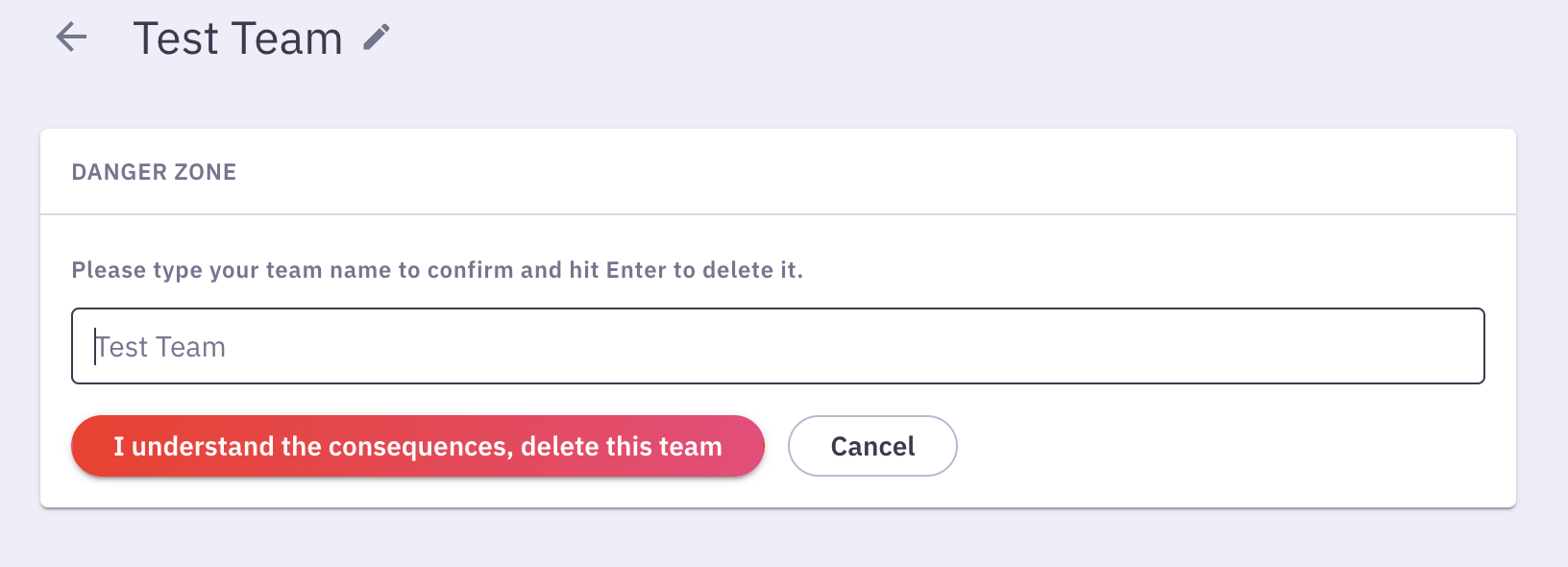1568x567 pixels.
Task: Click the "Test Team" page title
Action: coord(237,39)
